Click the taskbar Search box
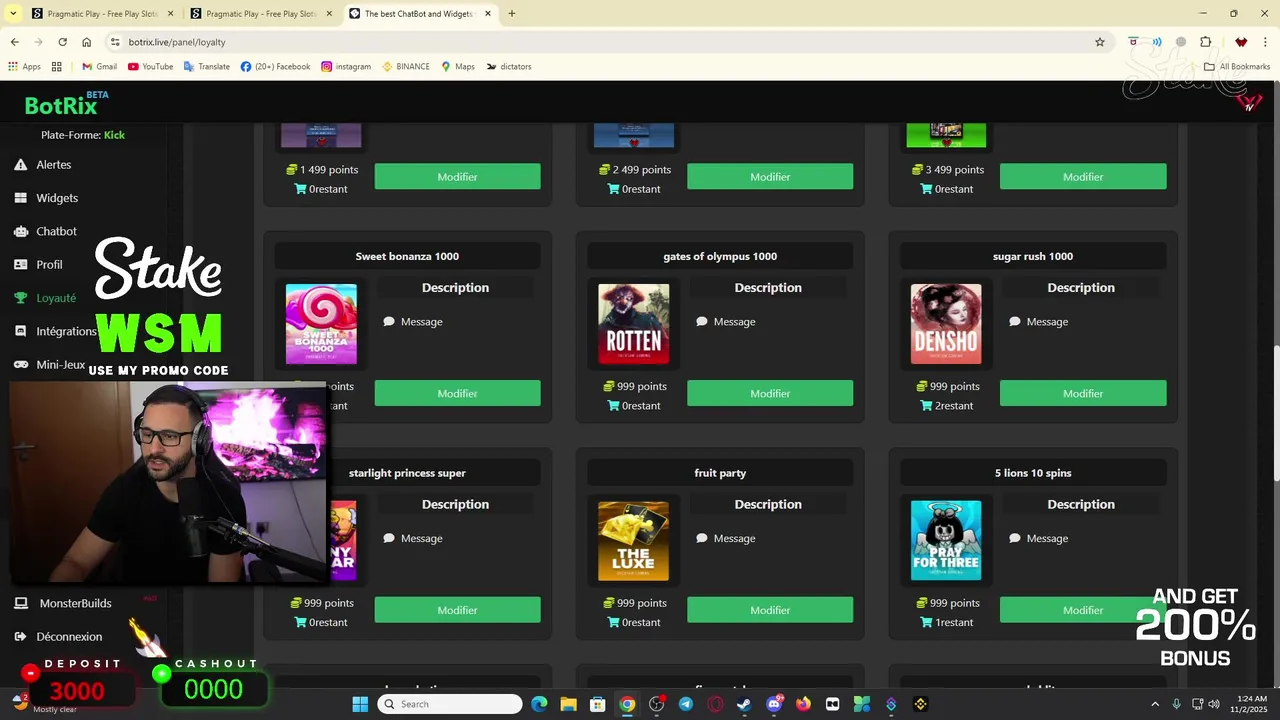Image resolution: width=1280 pixels, height=720 pixels. tap(451, 704)
